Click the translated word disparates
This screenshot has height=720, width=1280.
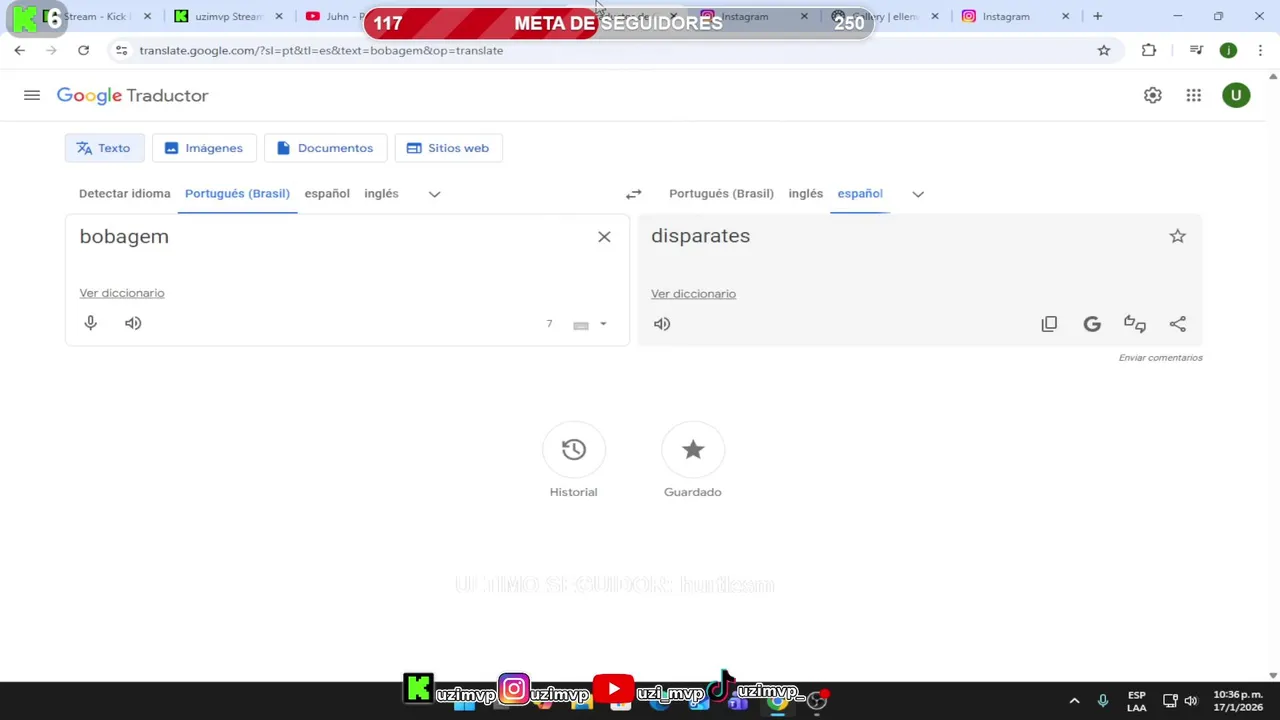click(700, 236)
